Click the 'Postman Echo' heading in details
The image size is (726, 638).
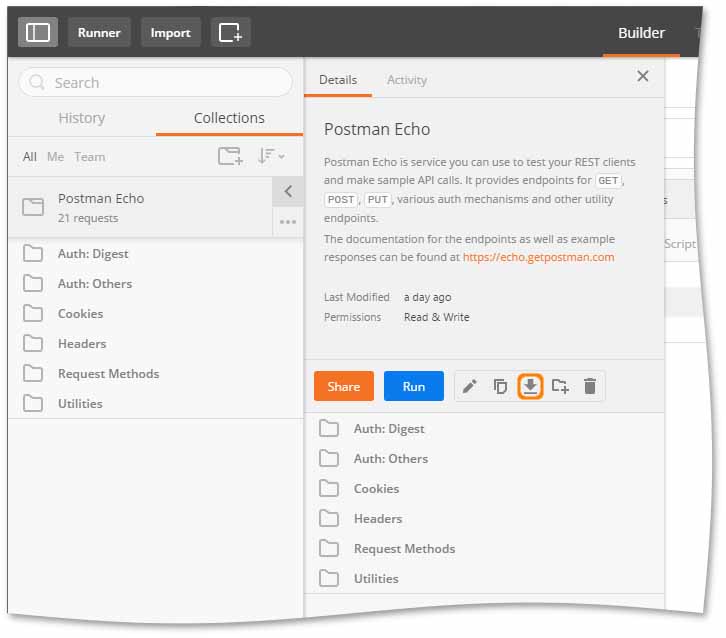(x=377, y=129)
